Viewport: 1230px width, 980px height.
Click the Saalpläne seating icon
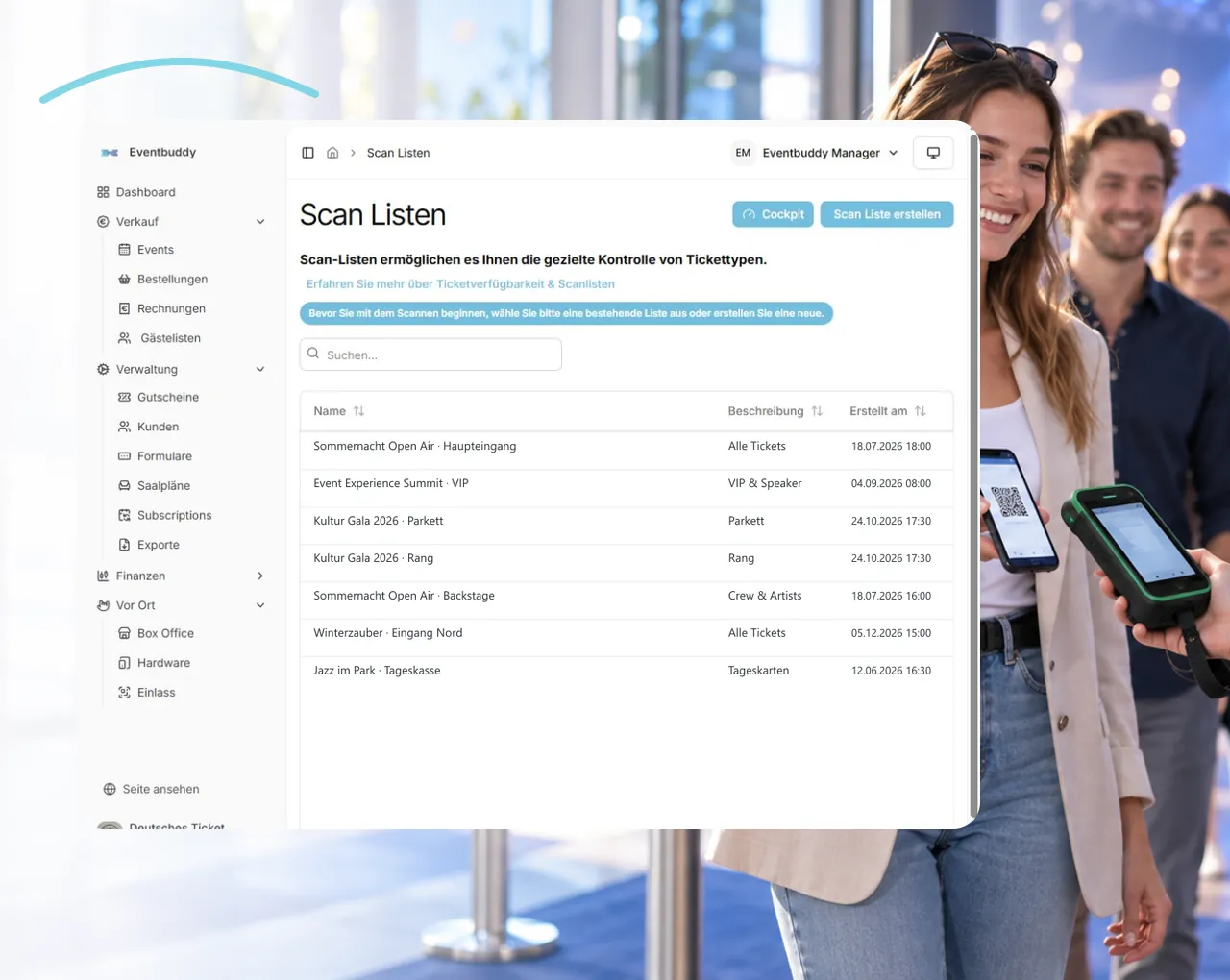click(x=124, y=486)
